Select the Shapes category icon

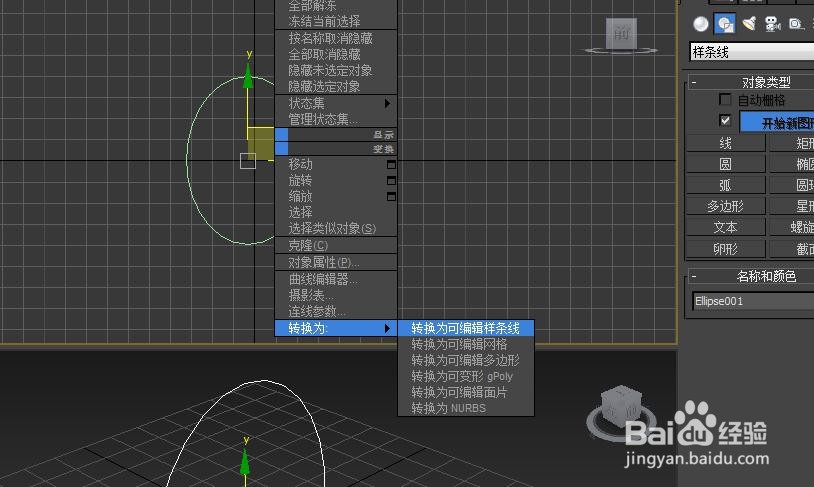click(x=725, y=24)
